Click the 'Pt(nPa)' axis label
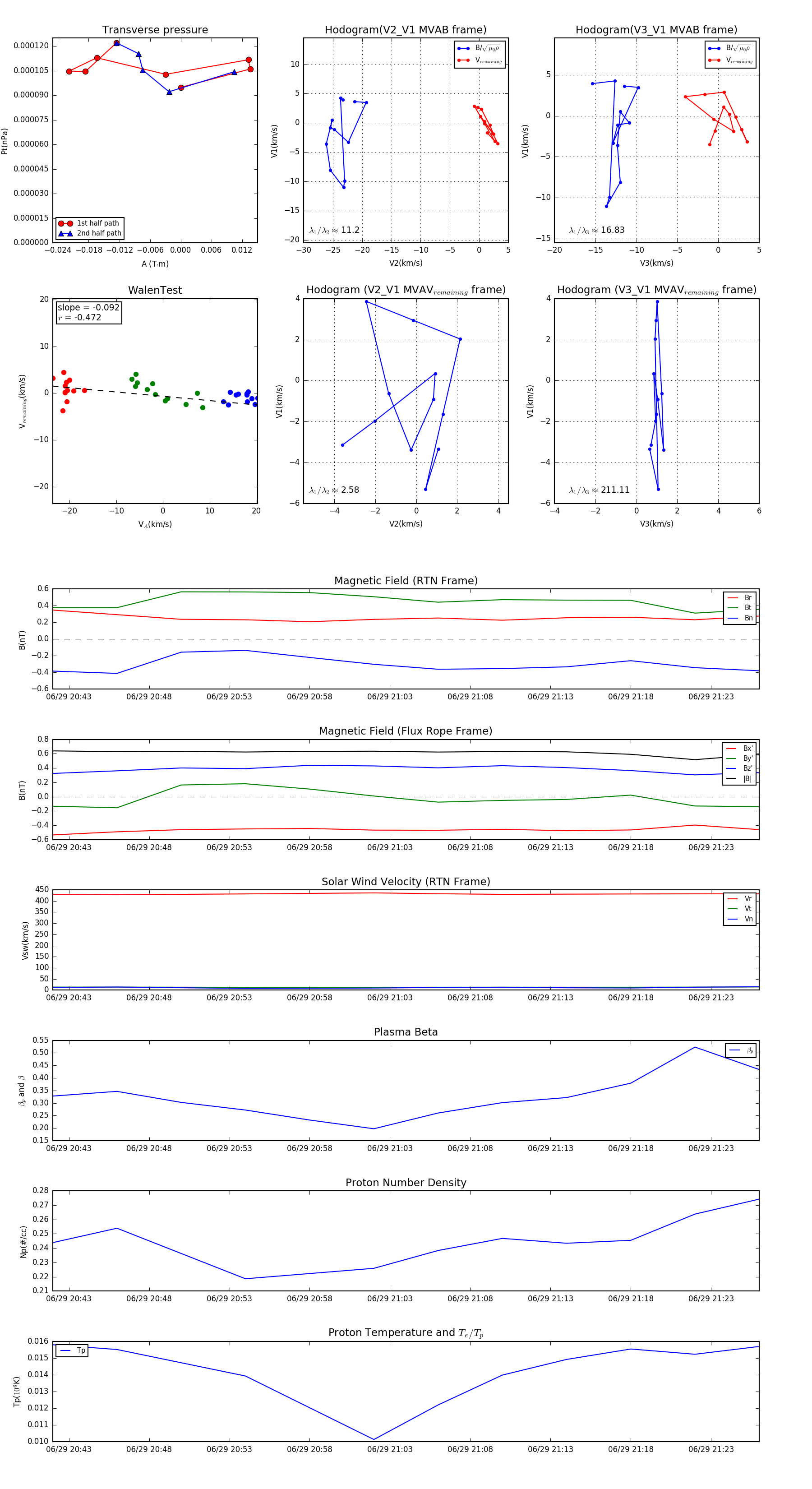The height and width of the screenshot is (1489, 812). click(5, 140)
